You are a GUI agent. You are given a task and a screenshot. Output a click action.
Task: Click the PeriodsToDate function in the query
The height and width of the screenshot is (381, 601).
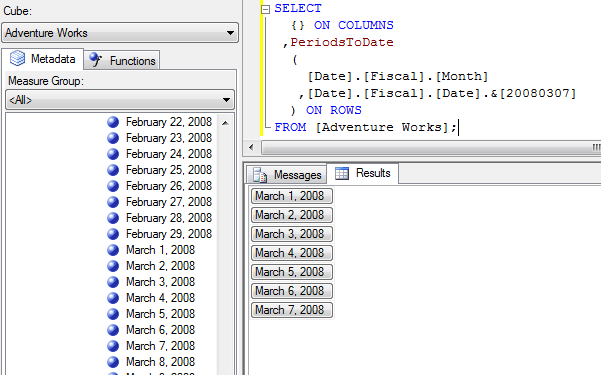[x=342, y=42]
